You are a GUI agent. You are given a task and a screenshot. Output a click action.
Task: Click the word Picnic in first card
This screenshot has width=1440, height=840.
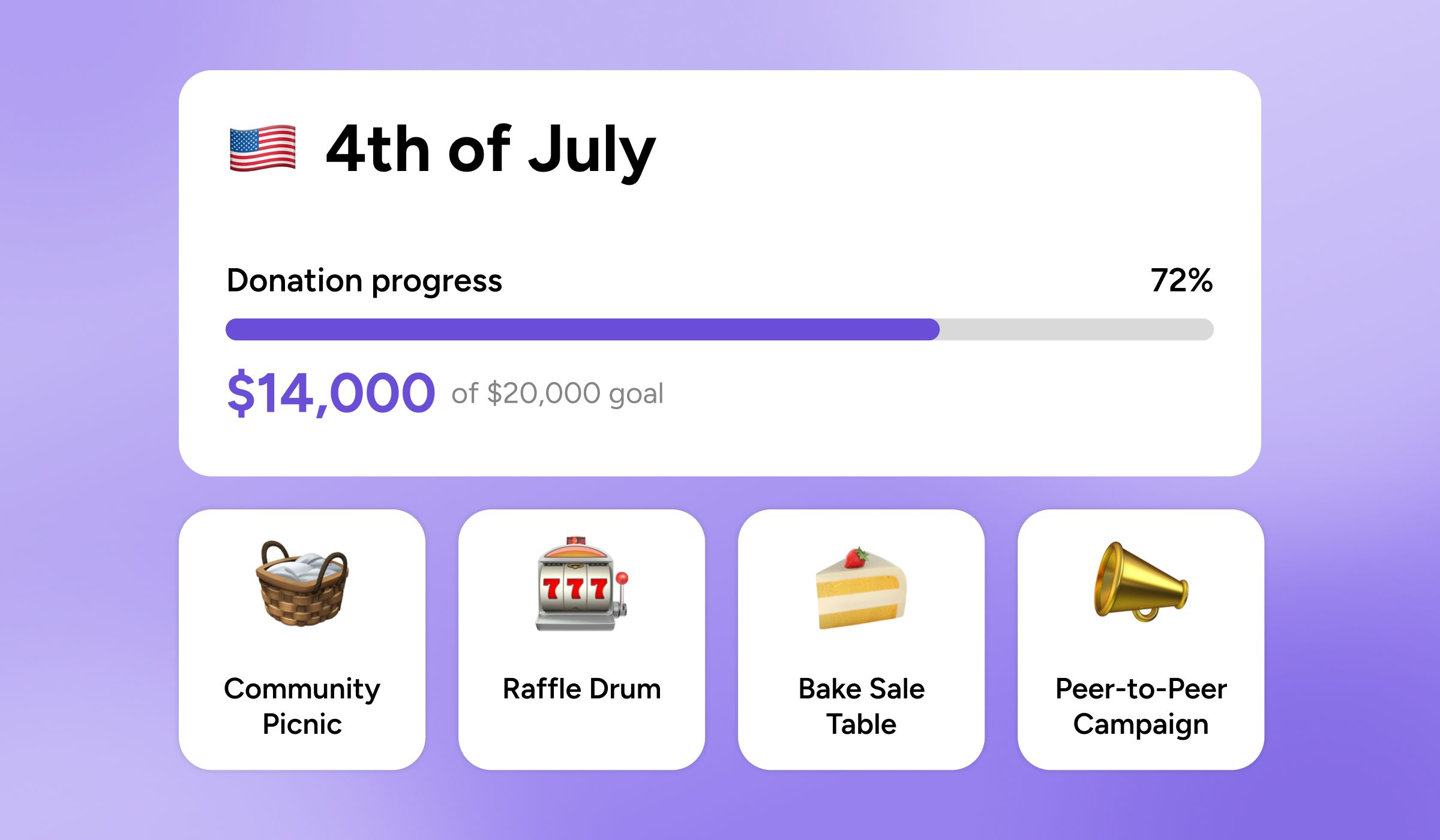tap(302, 724)
